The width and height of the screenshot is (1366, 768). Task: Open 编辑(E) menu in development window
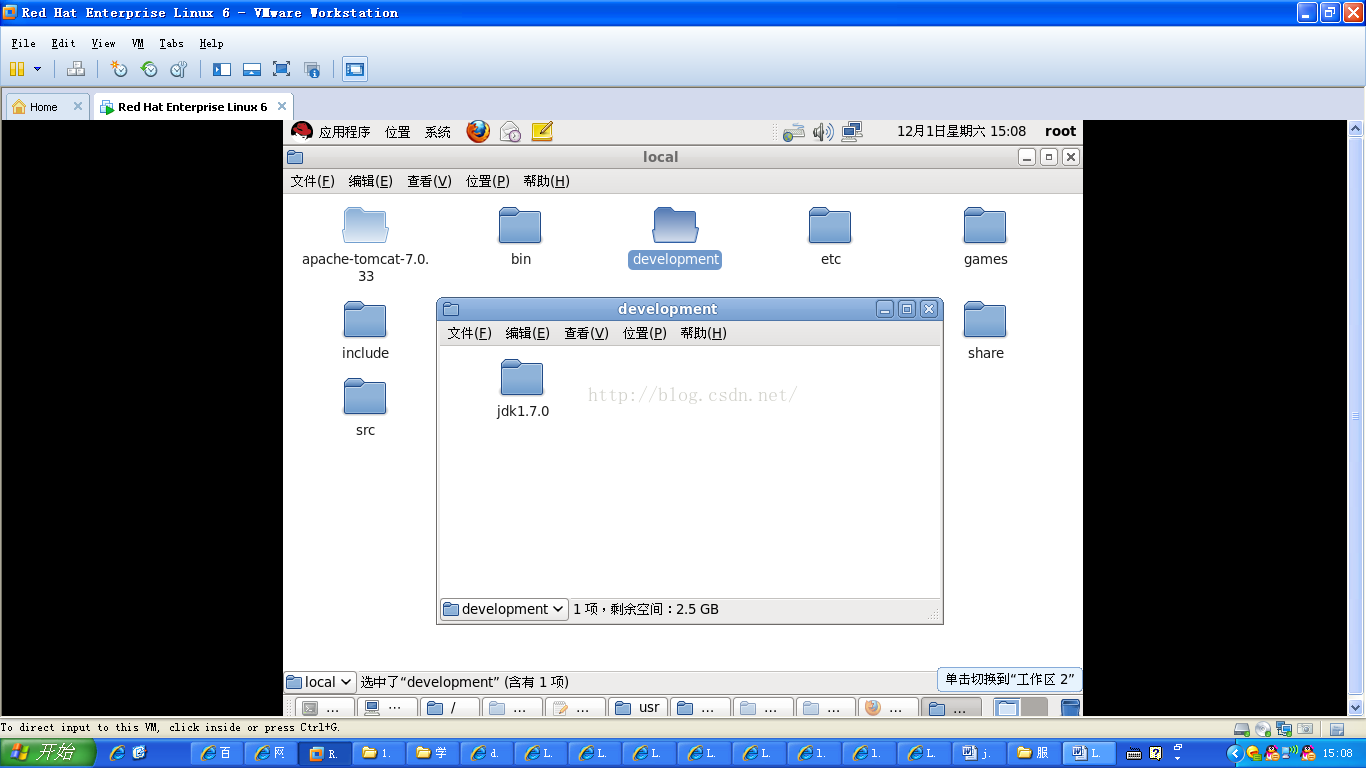(x=527, y=333)
